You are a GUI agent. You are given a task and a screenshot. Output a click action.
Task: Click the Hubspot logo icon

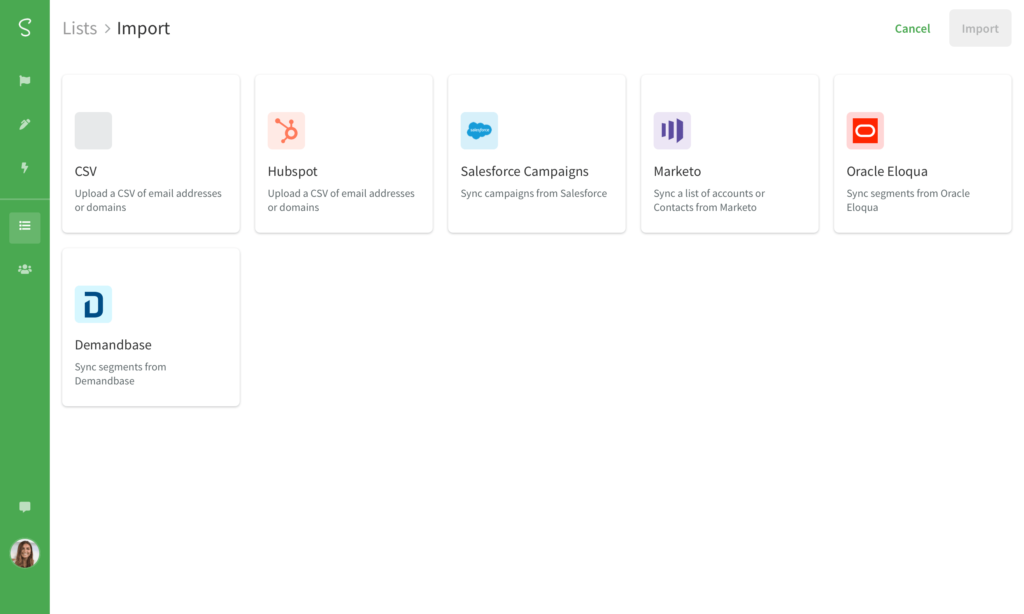(x=286, y=131)
